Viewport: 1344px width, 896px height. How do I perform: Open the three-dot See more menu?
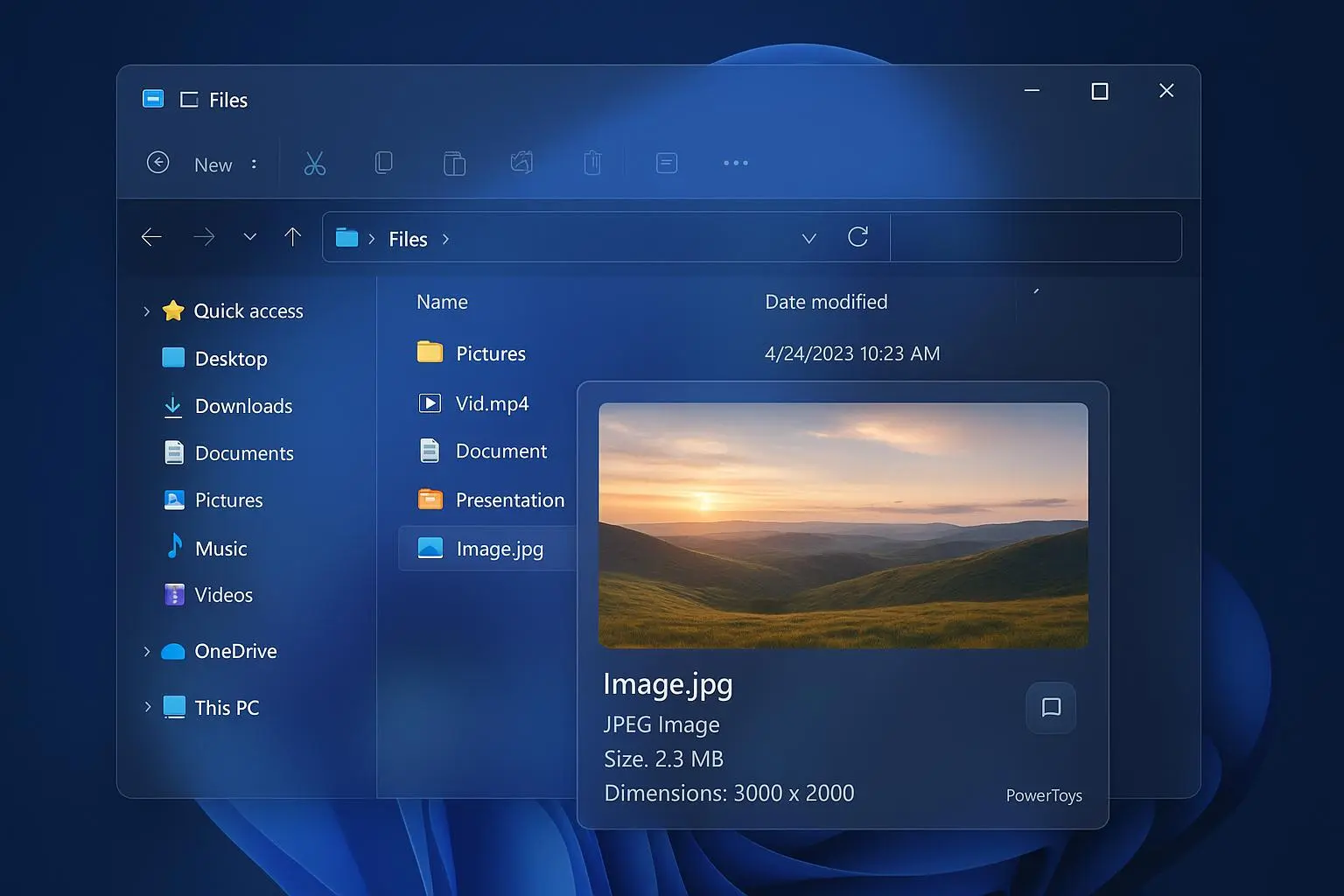pos(736,163)
